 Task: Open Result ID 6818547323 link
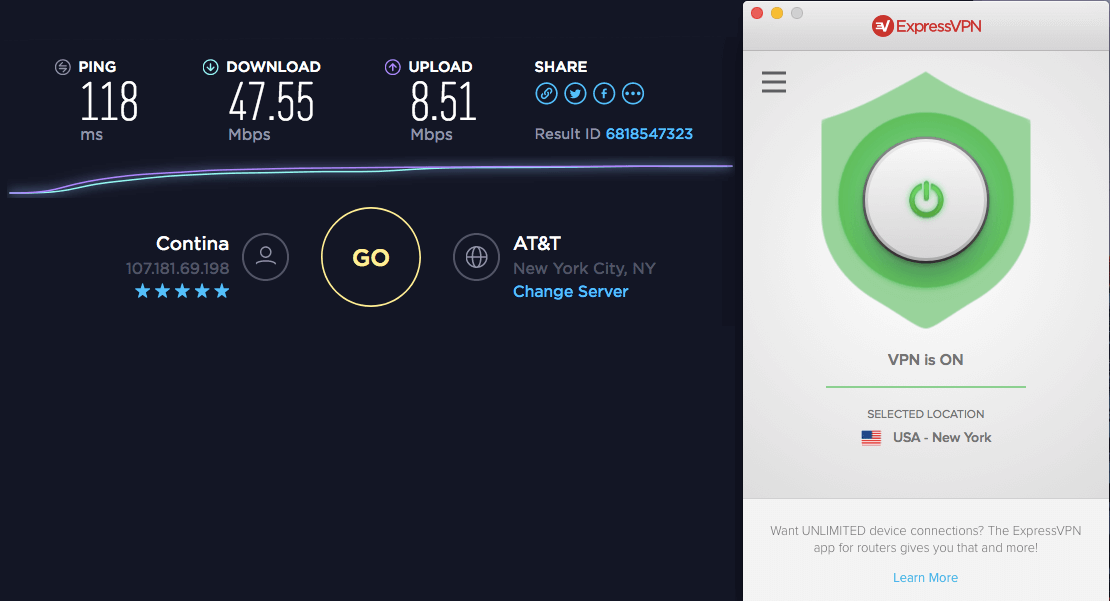click(x=649, y=134)
